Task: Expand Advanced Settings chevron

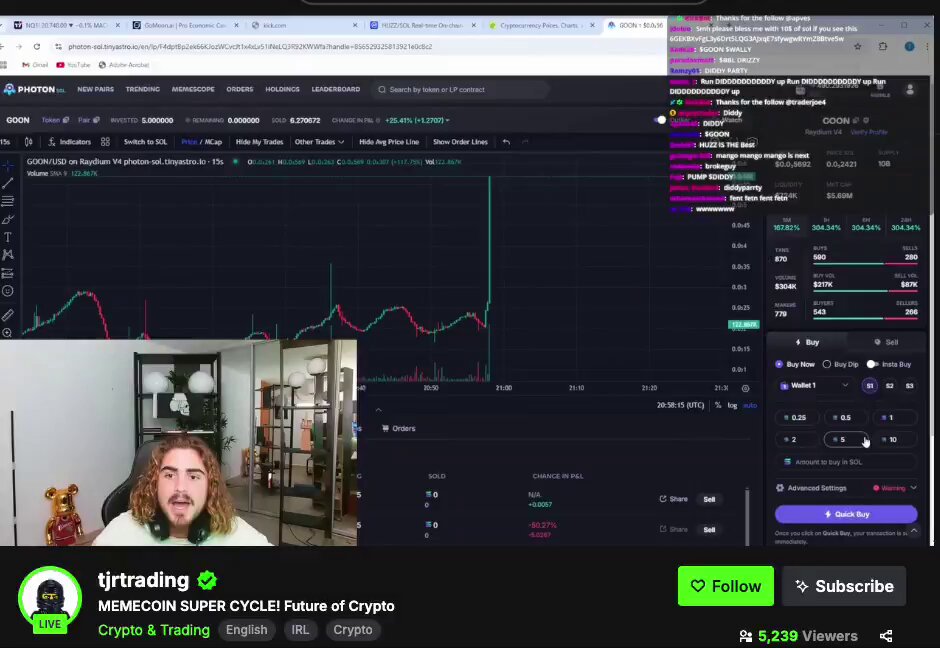Action: pyautogui.click(x=914, y=488)
